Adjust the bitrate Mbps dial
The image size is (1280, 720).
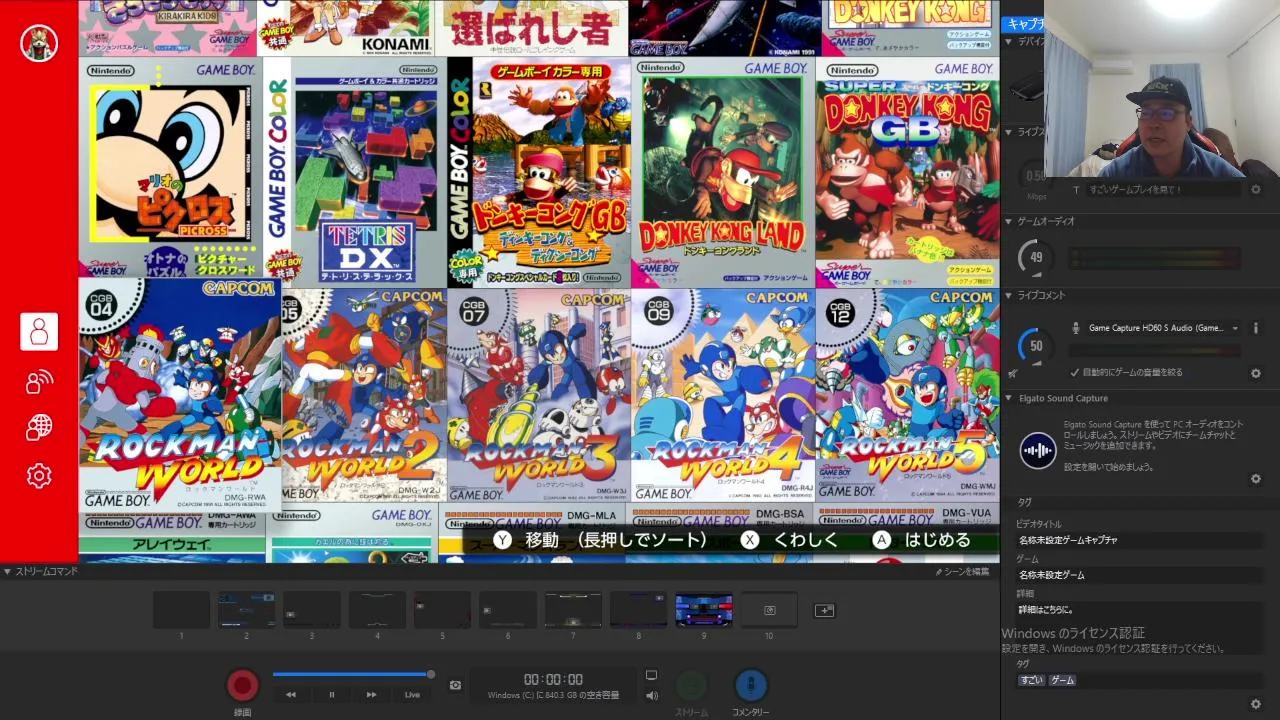click(x=1036, y=176)
